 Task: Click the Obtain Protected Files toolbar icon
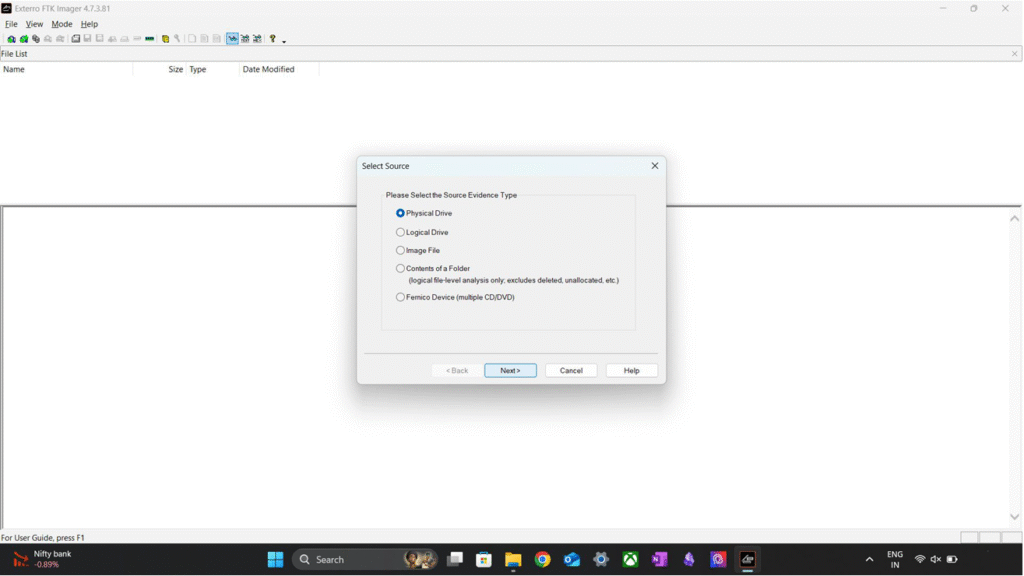coord(166,39)
